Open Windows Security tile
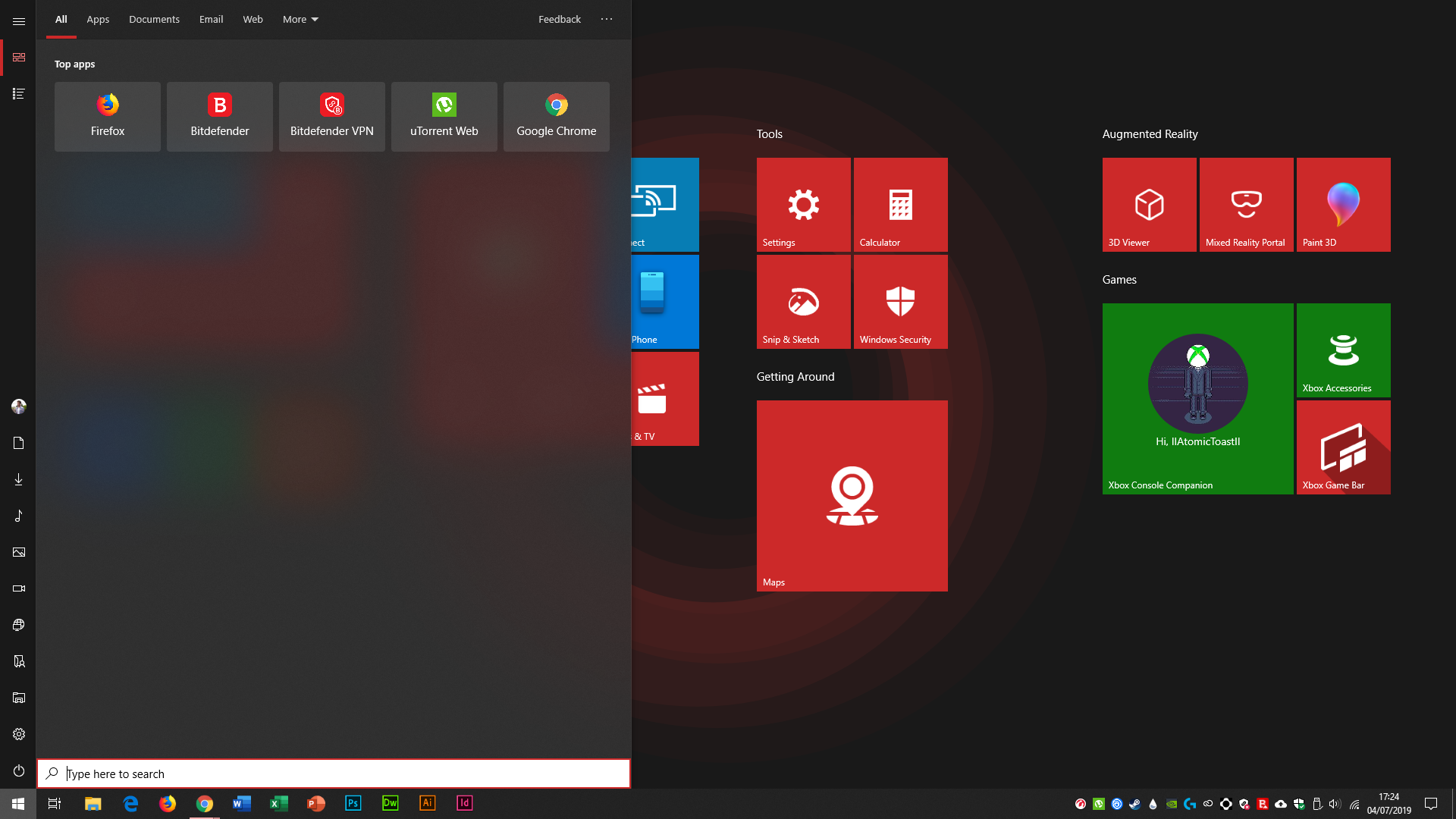The width and height of the screenshot is (1456, 819). click(901, 302)
